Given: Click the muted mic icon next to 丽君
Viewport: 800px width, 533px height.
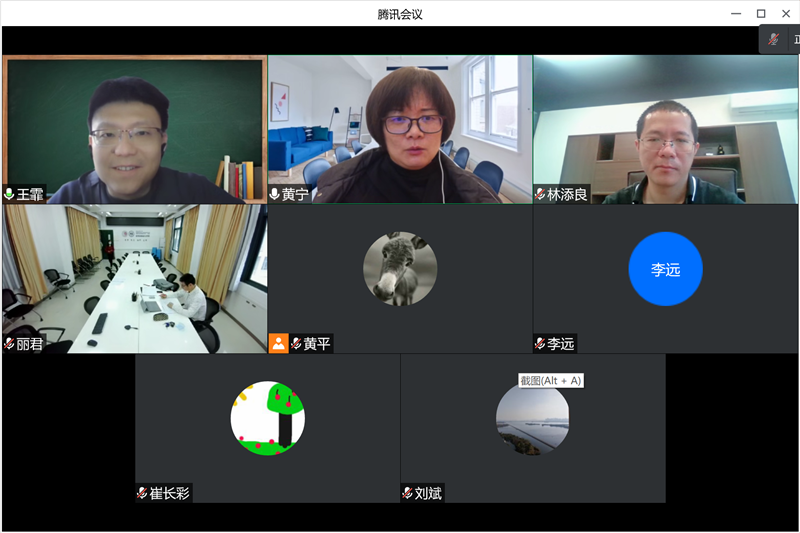Looking at the screenshot, I should point(9,343).
